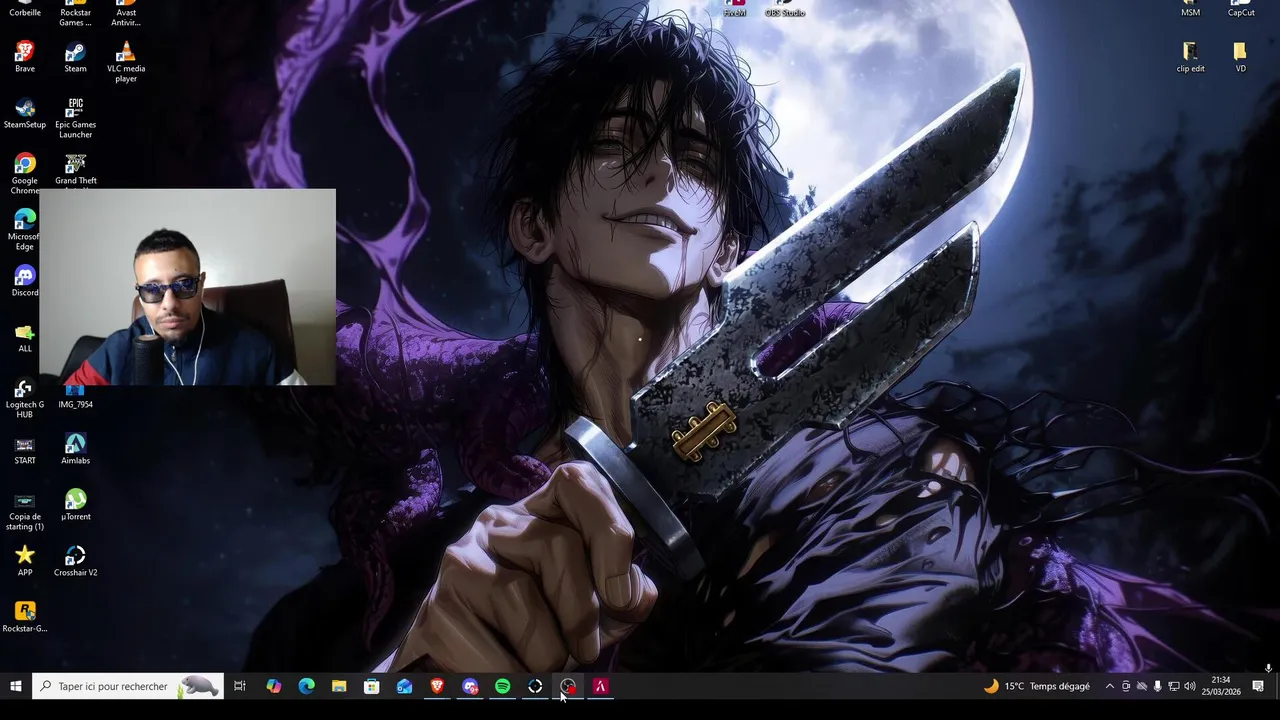Switch to Brave in the taskbar
The image size is (1280, 720).
coord(437,686)
